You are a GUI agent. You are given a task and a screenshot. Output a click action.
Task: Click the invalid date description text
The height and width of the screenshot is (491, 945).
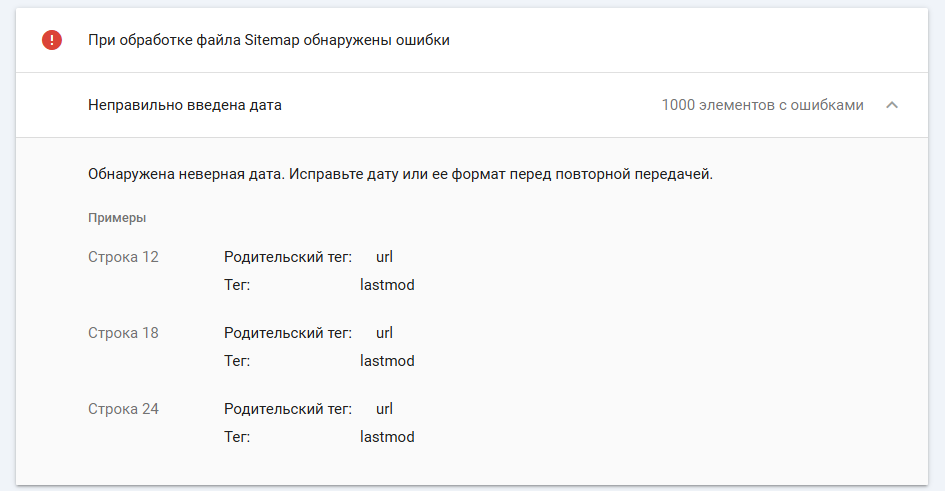tap(400, 174)
